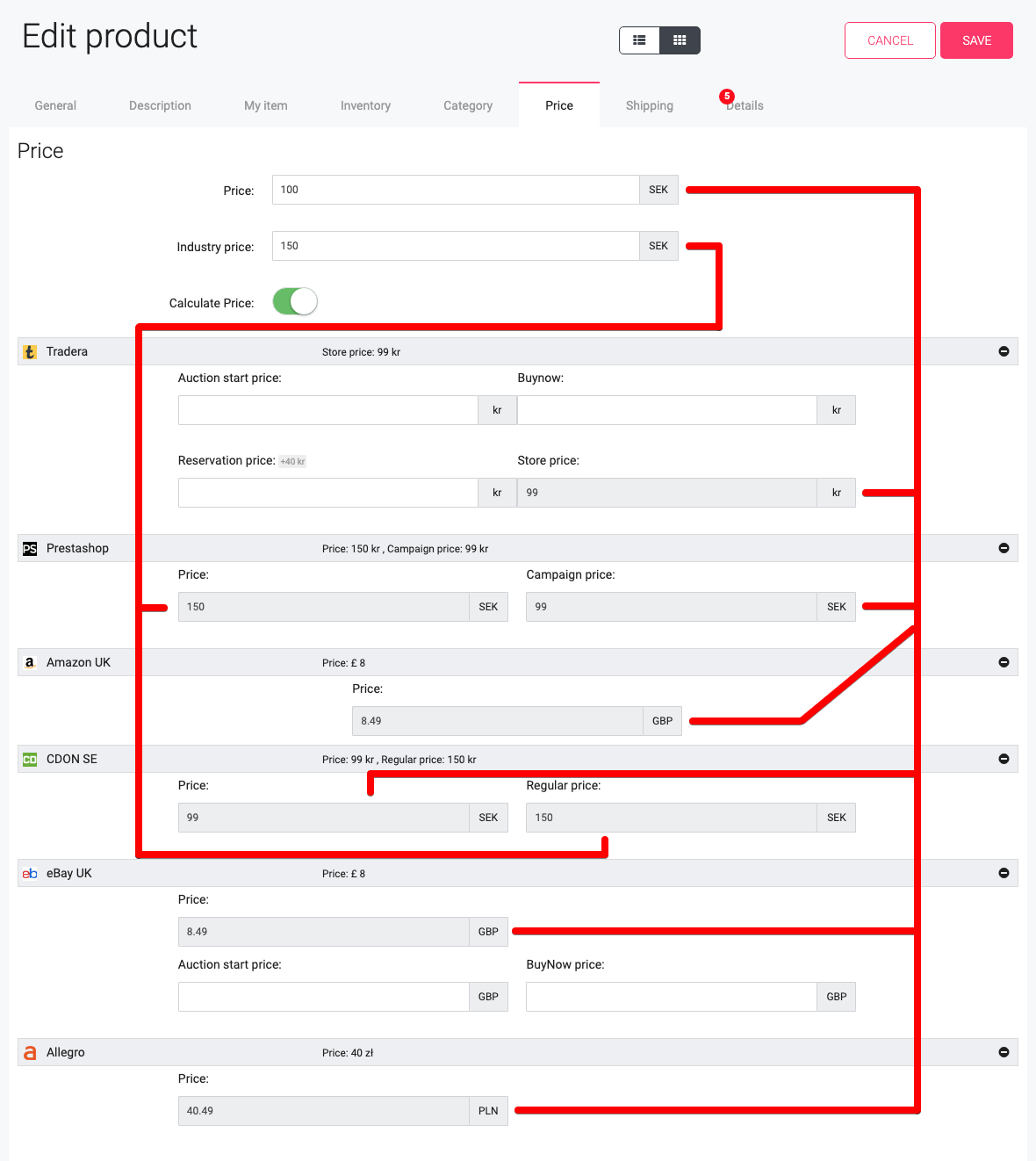The width and height of the screenshot is (1036, 1161).
Task: Click the red notification badge showing 5
Action: [727, 97]
